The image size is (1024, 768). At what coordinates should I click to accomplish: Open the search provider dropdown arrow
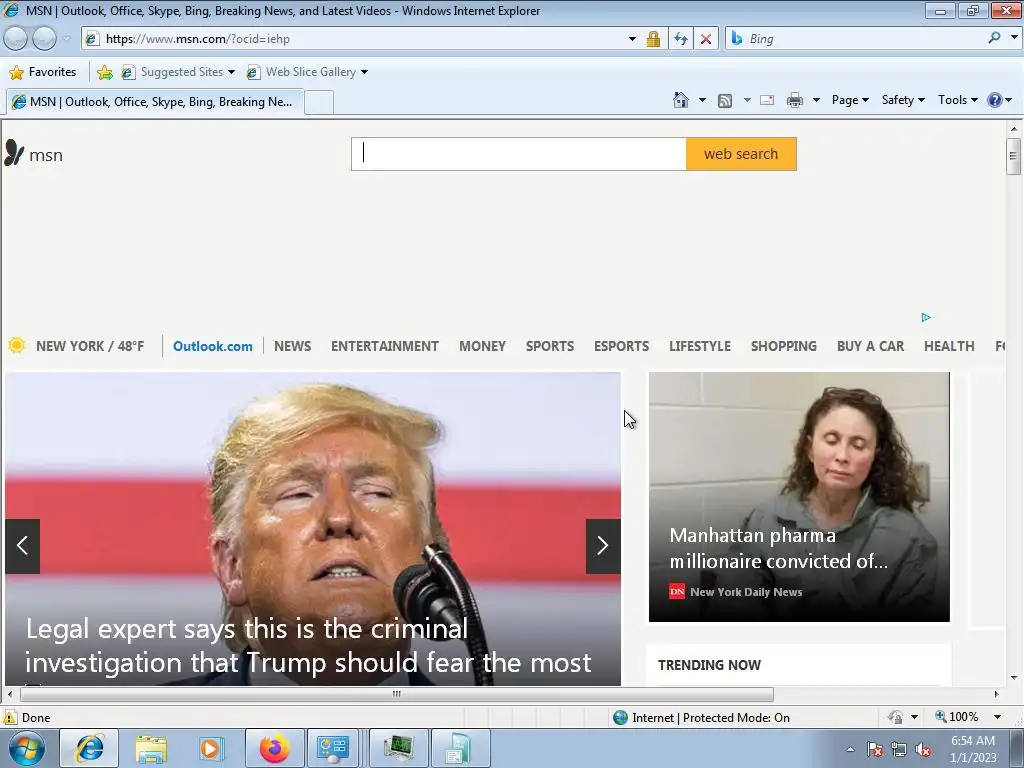pyautogui.click(x=1014, y=38)
